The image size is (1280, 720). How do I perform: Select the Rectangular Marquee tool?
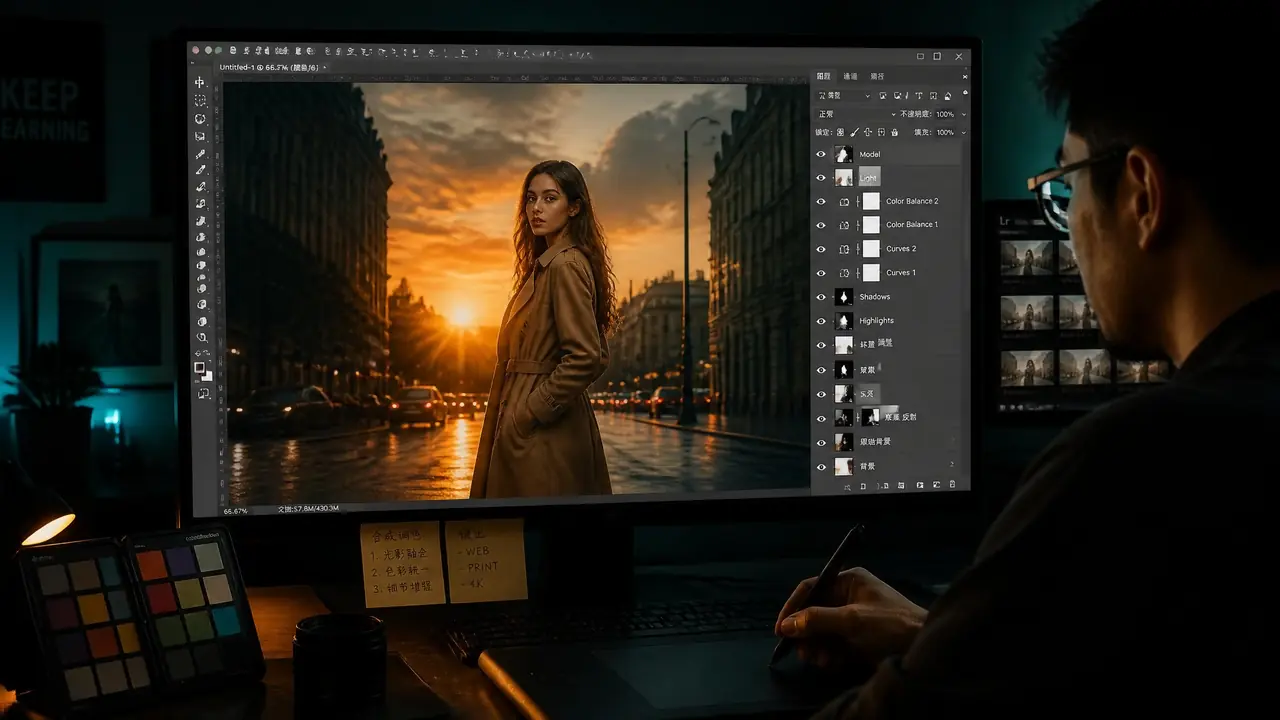point(200,100)
